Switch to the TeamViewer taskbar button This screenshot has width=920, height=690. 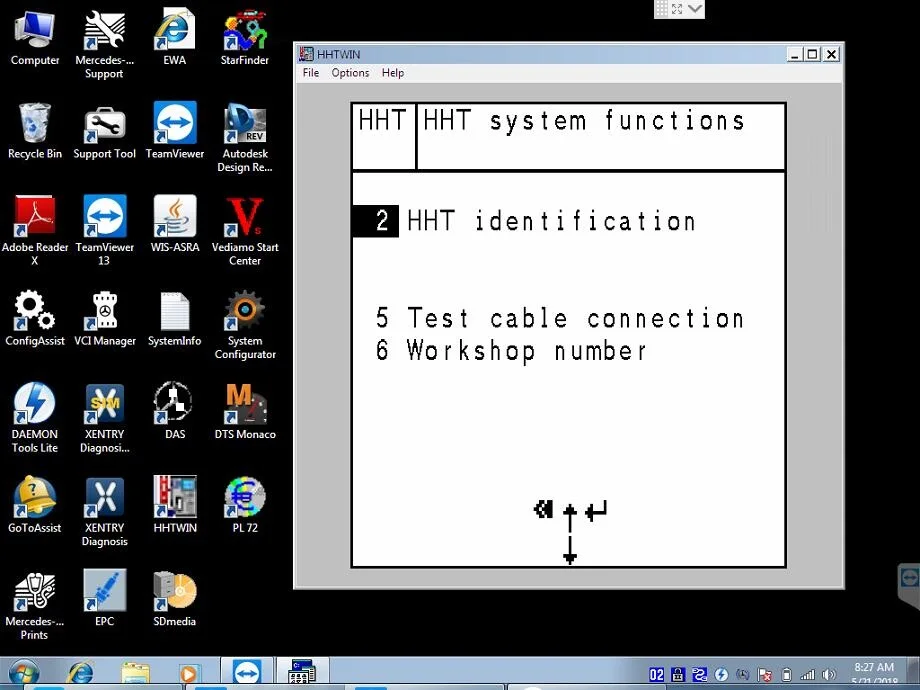(246, 672)
